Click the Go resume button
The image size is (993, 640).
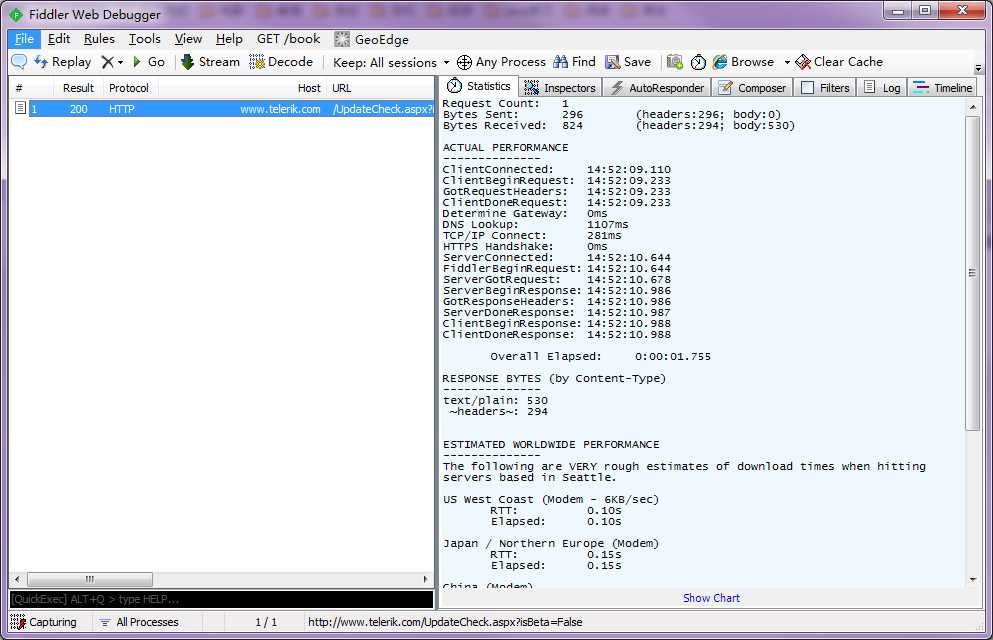[149, 61]
